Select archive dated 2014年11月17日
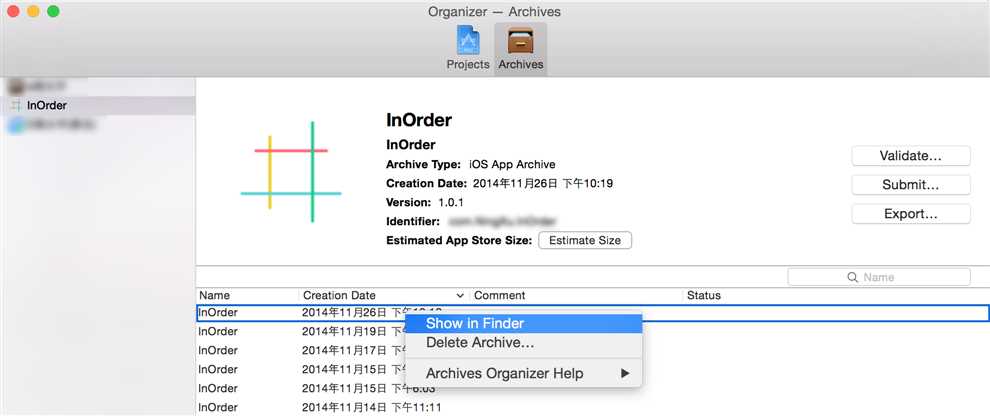The image size is (990, 416). click(593, 350)
